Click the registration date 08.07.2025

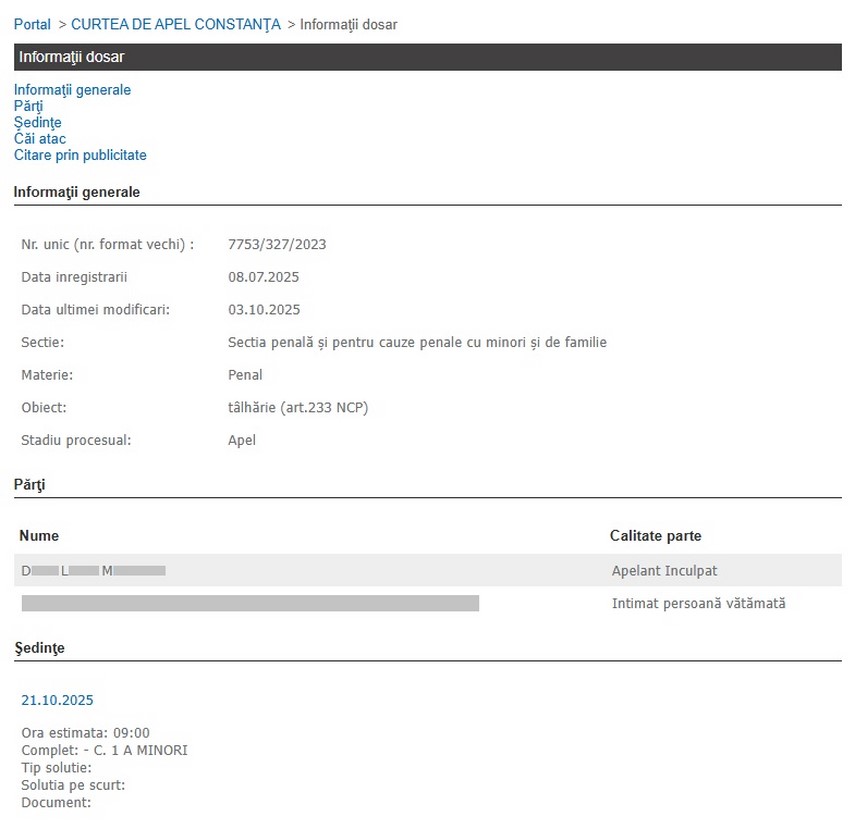[263, 277]
